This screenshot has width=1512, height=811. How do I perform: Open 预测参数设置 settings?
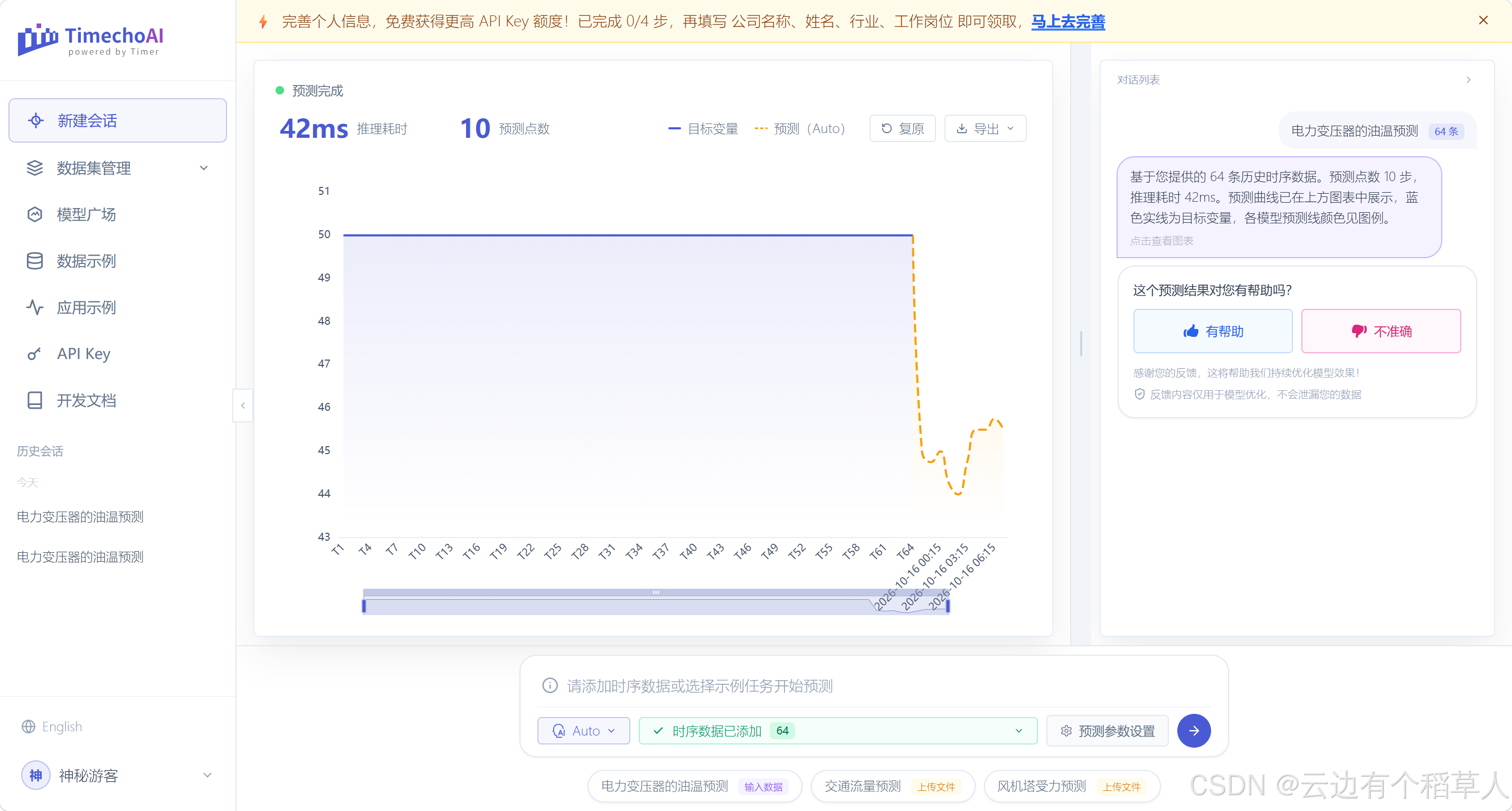1107,731
